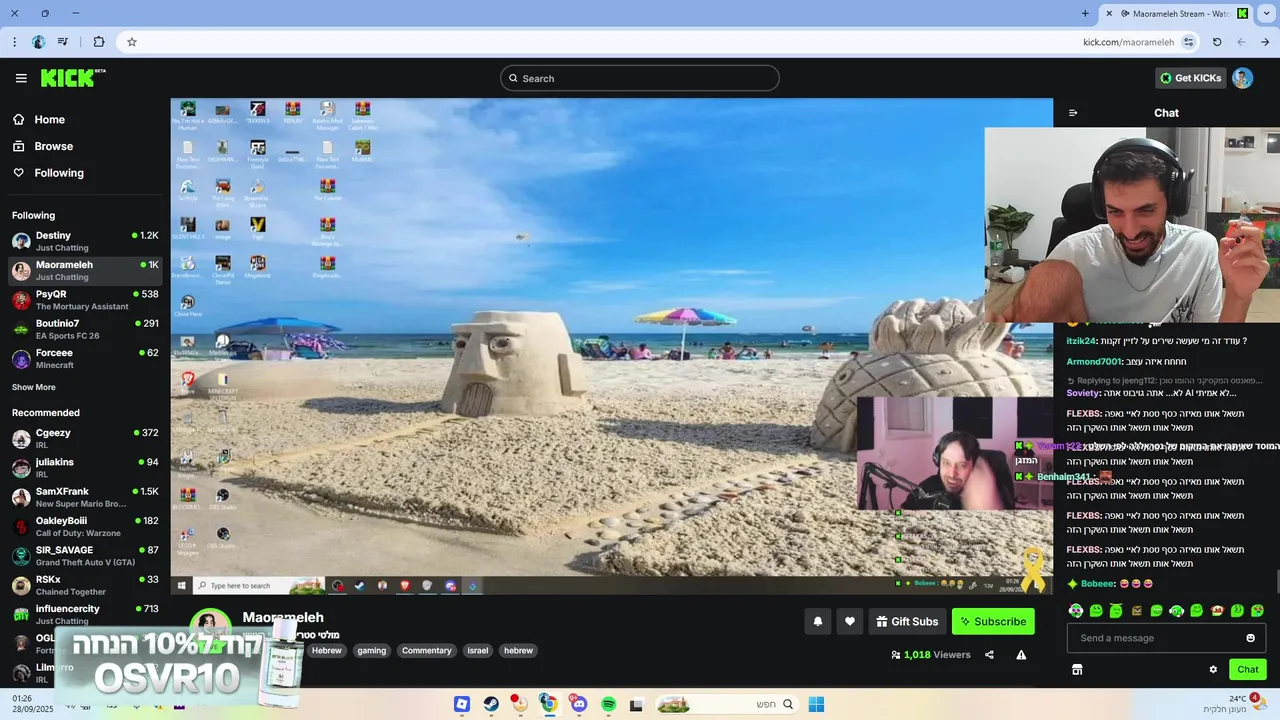Open the PsyQR channel
Image resolution: width=1280 pixels, height=720 pixels.
coord(85,300)
